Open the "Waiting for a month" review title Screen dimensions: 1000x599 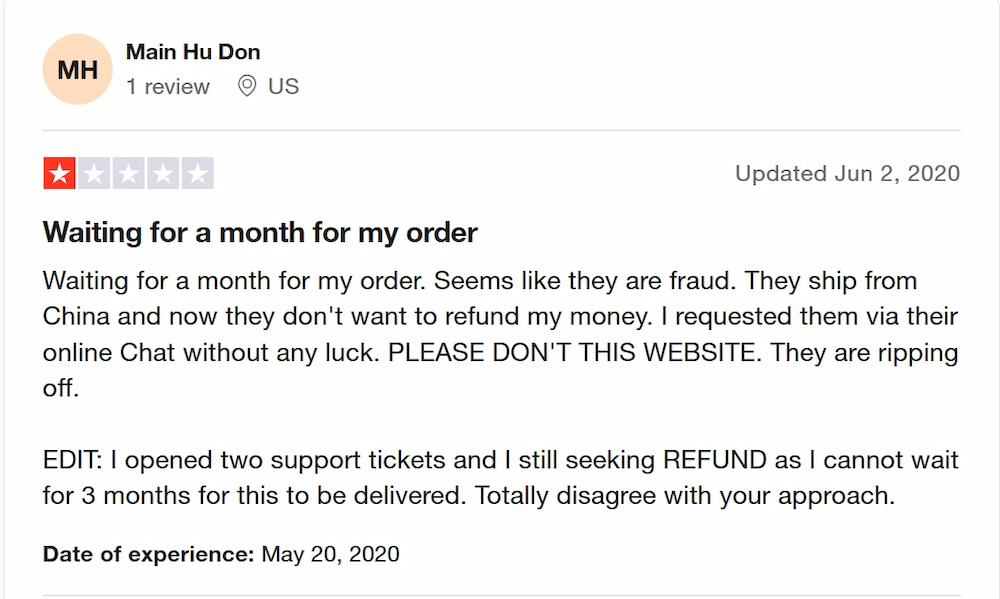pos(260,233)
